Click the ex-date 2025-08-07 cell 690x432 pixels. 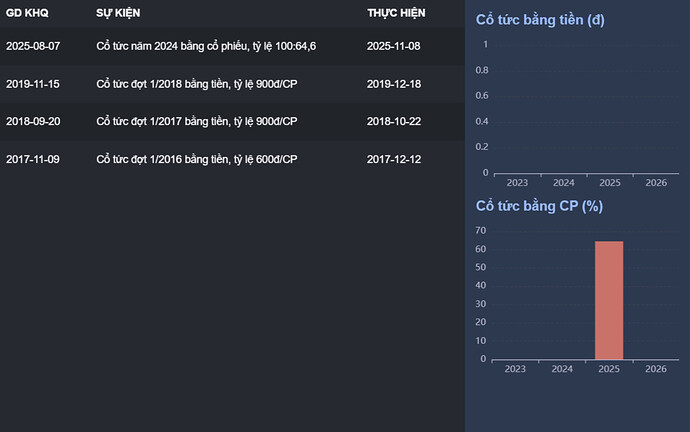pos(33,46)
